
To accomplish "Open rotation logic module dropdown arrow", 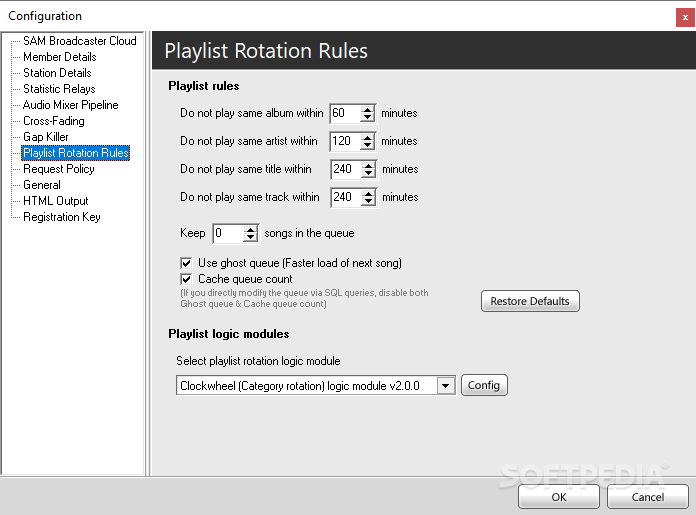I will click(446, 386).
